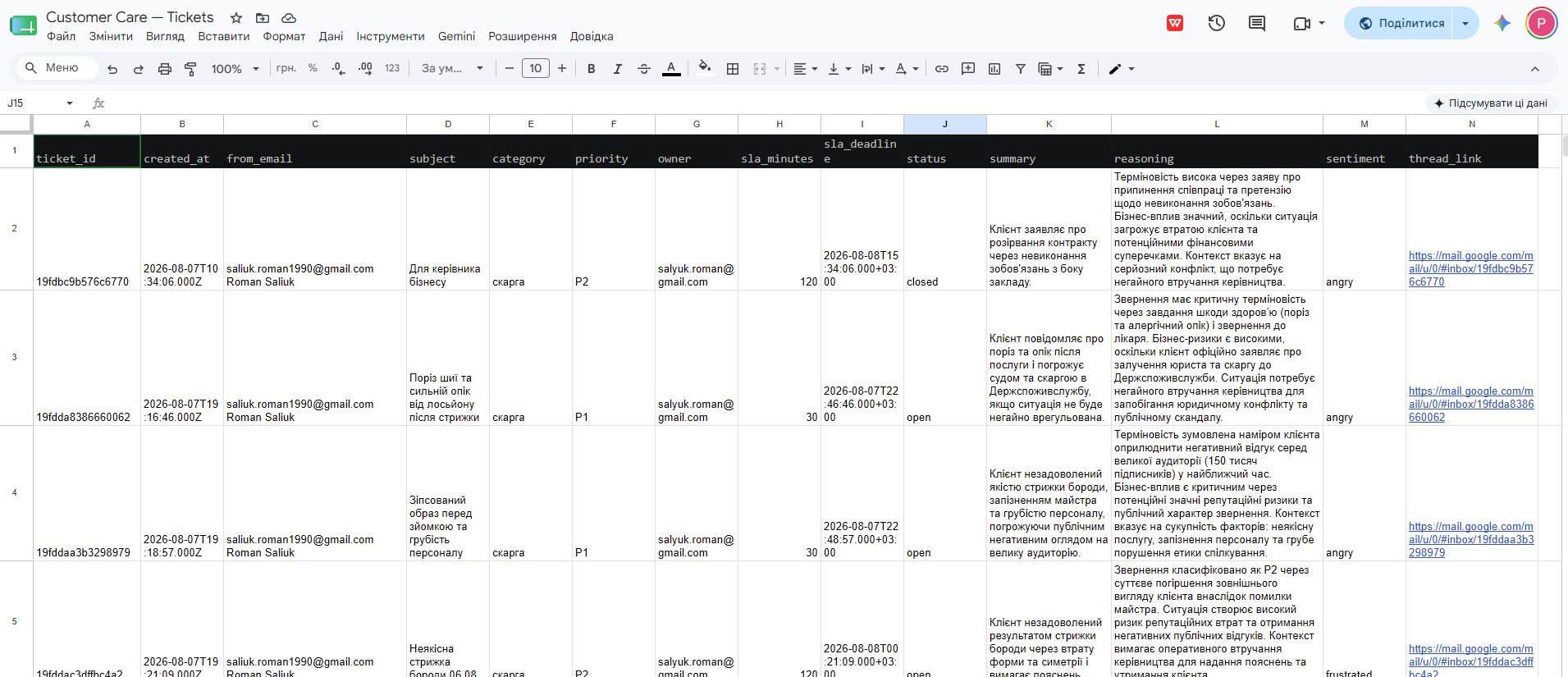Image resolution: width=1568 pixels, height=677 pixels.
Task: Click Підсумувати ці дані button
Action: point(1490,103)
